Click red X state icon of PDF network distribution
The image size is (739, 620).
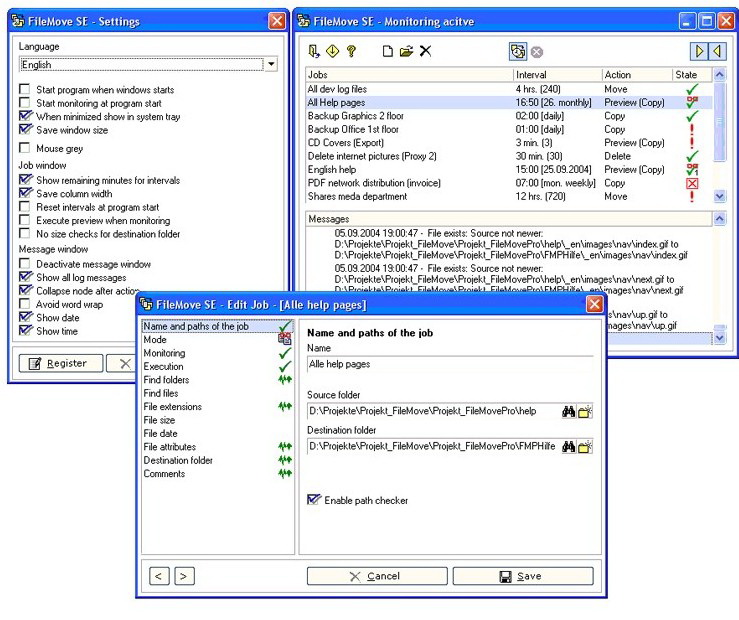click(692, 183)
